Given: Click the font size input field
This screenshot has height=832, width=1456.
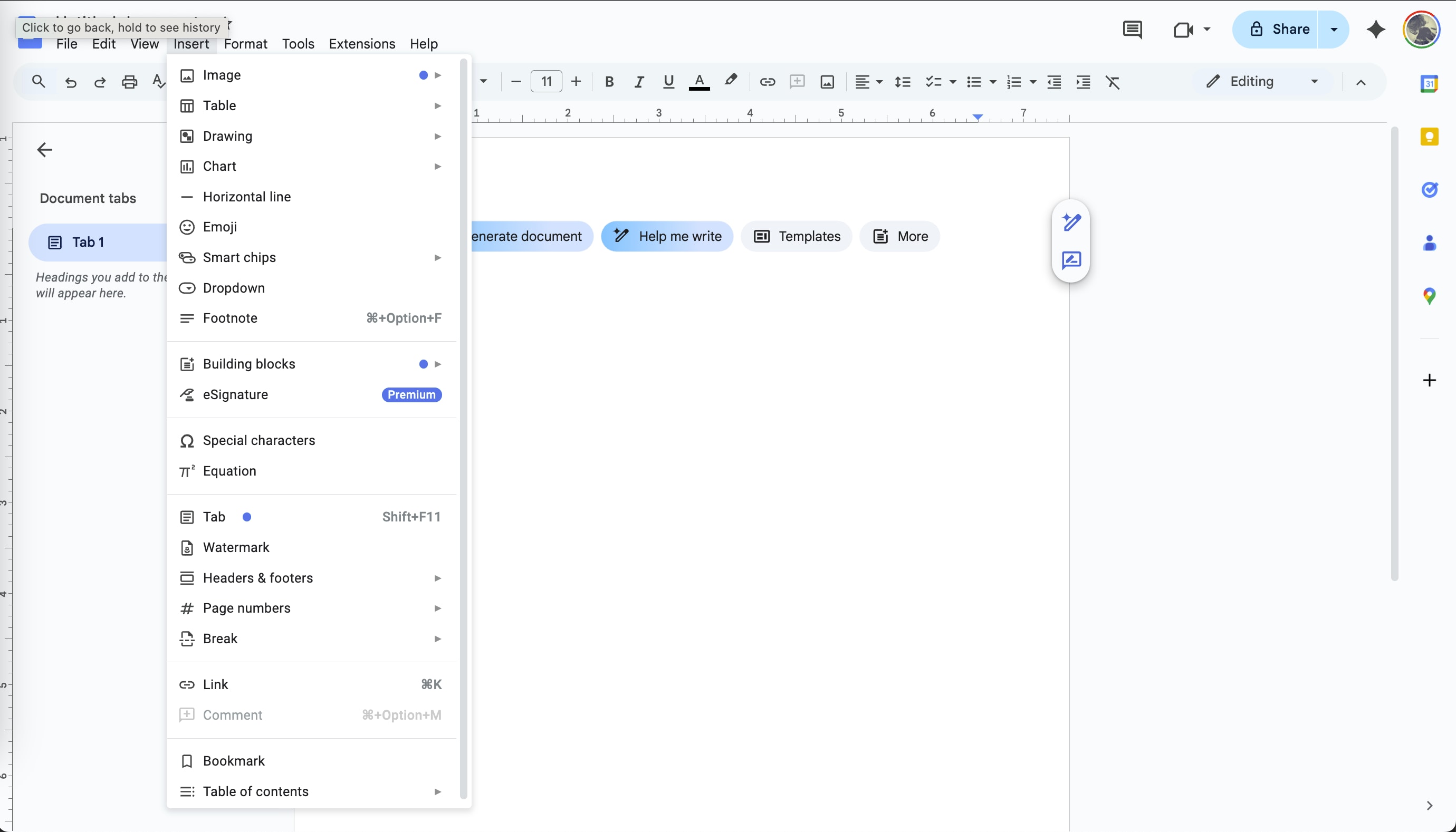Looking at the screenshot, I should tap(546, 82).
